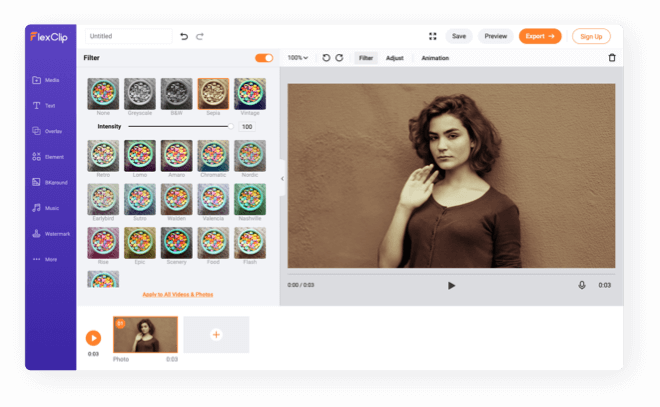The width and height of the screenshot is (660, 407).
Task: Click Apply to All Videos & Photos link
Action: pyautogui.click(x=178, y=294)
